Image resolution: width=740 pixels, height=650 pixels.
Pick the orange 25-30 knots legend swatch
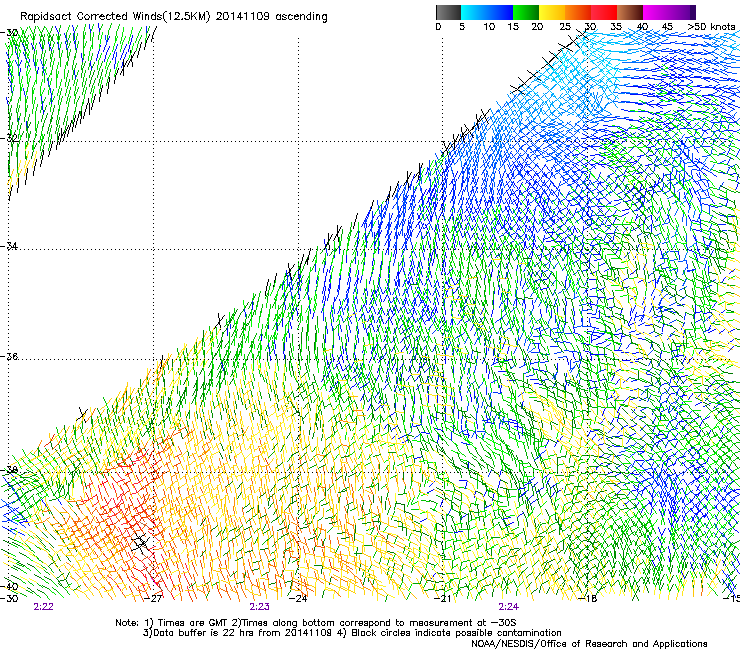coord(578,12)
